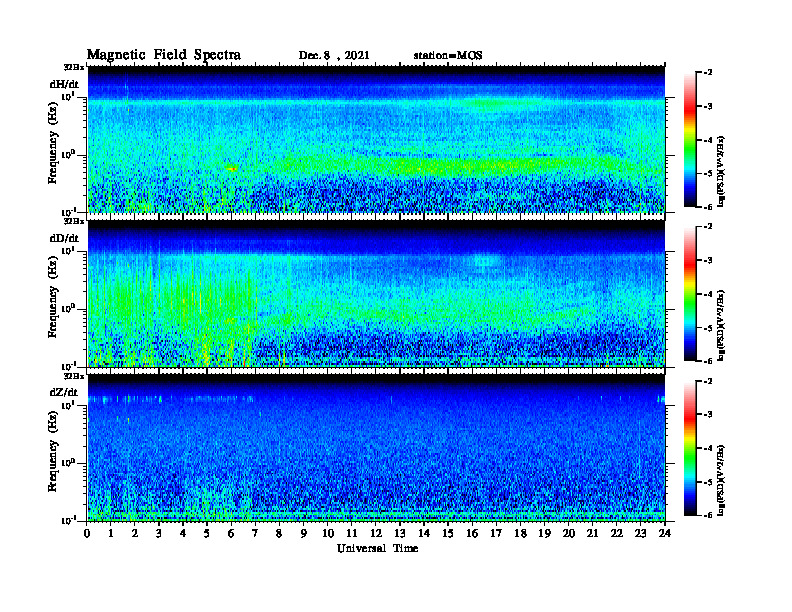The image size is (792, 612).
Task: Click the "17" hour tick label
Action: tap(496, 533)
